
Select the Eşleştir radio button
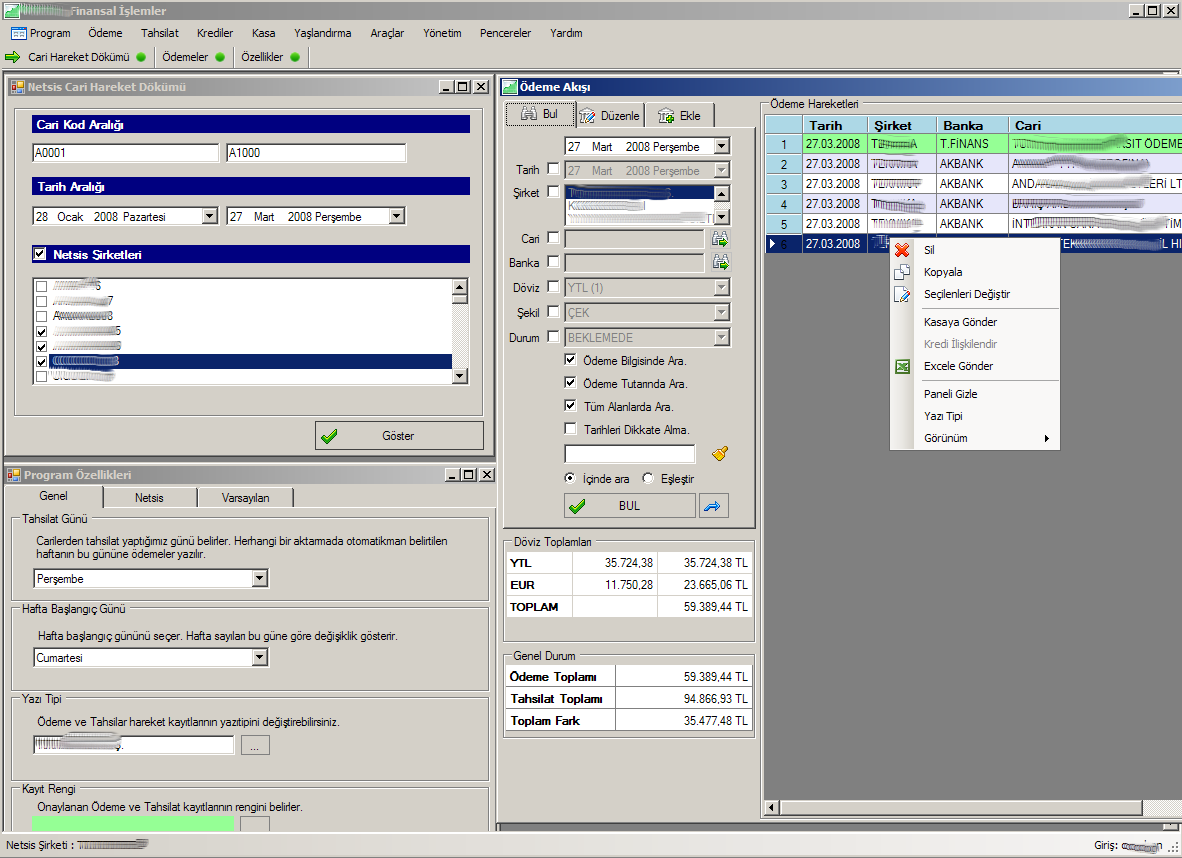point(648,479)
